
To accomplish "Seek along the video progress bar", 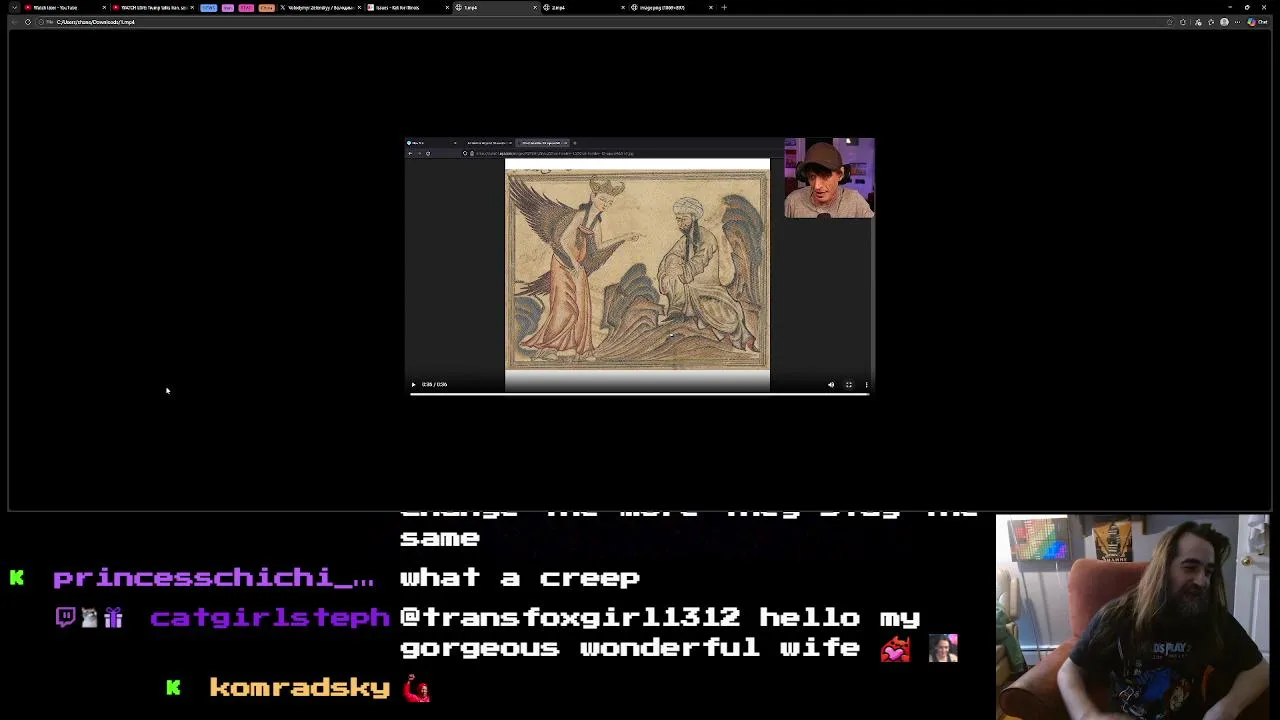I will (x=640, y=394).
